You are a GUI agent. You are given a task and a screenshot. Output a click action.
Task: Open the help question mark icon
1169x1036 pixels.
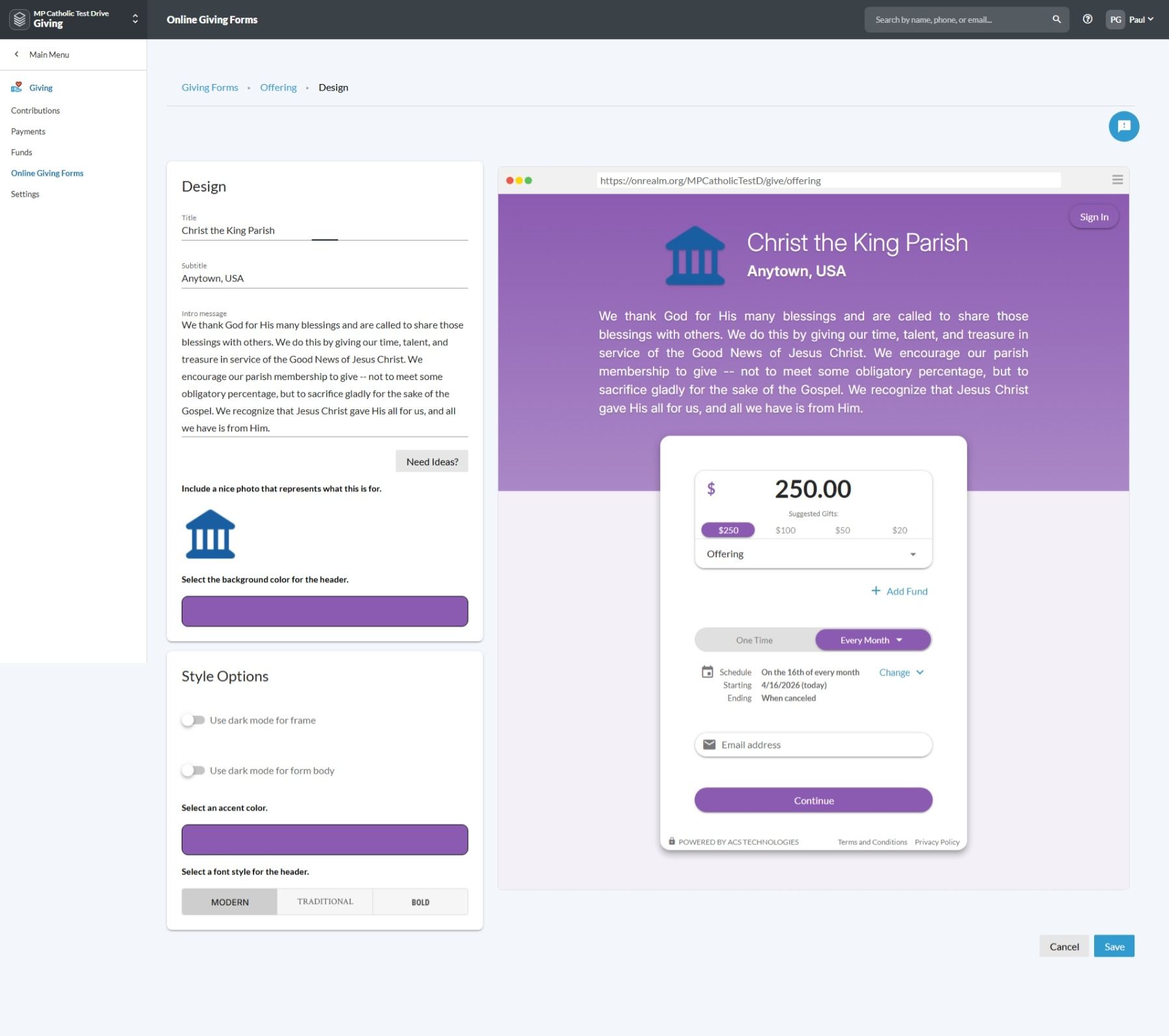tap(1088, 20)
